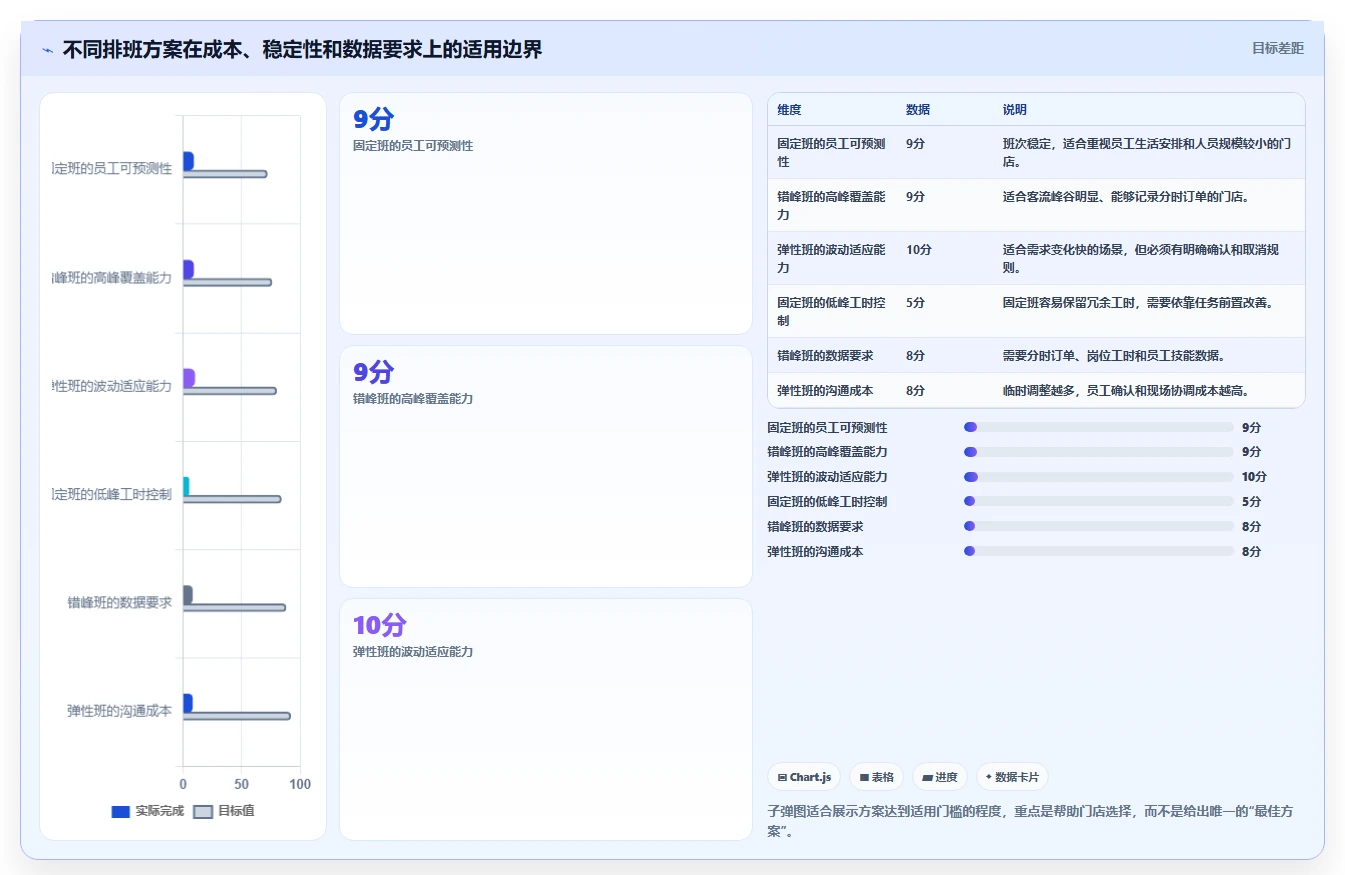Click the chart axis label 弹性班的沟通成本
This screenshot has height=875, width=1345.
(x=120, y=711)
